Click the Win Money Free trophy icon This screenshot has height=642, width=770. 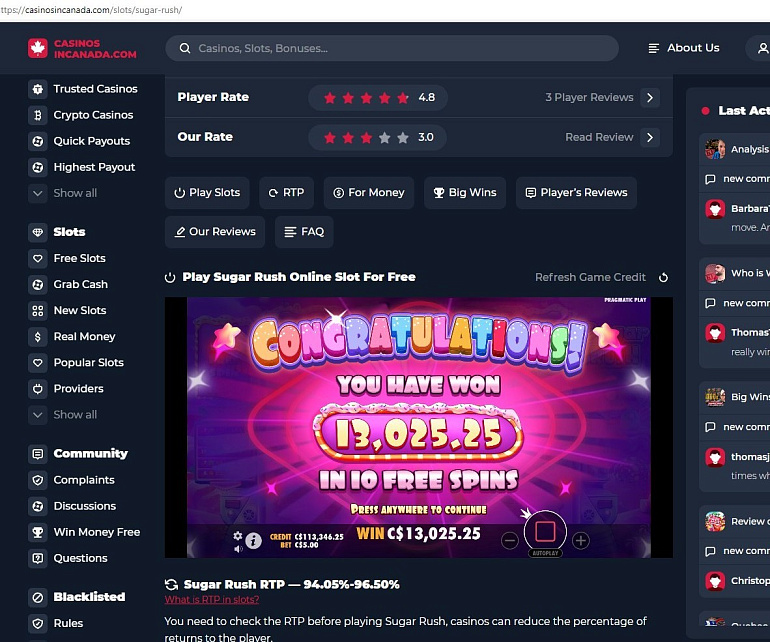38,532
